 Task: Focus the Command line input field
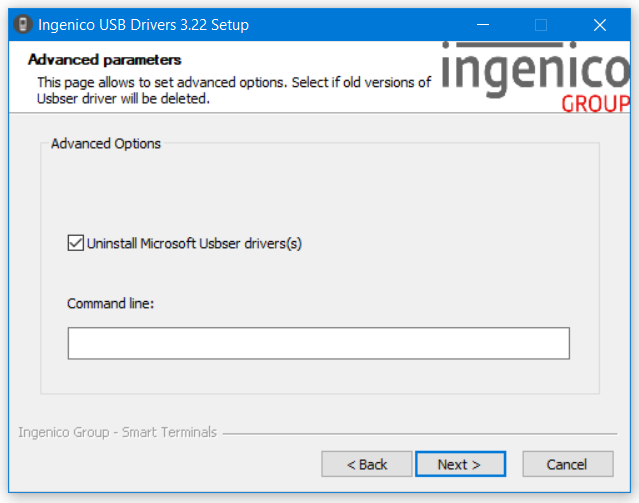point(319,343)
